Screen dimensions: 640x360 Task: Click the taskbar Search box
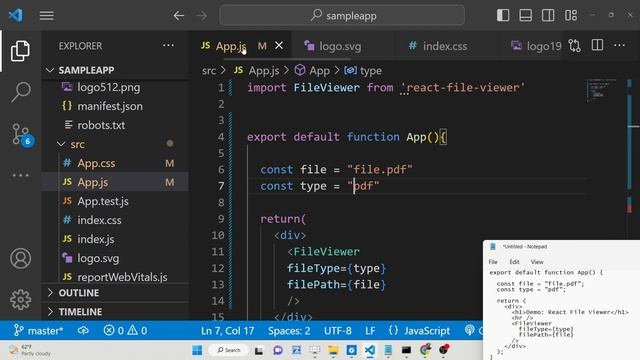(x=228, y=350)
